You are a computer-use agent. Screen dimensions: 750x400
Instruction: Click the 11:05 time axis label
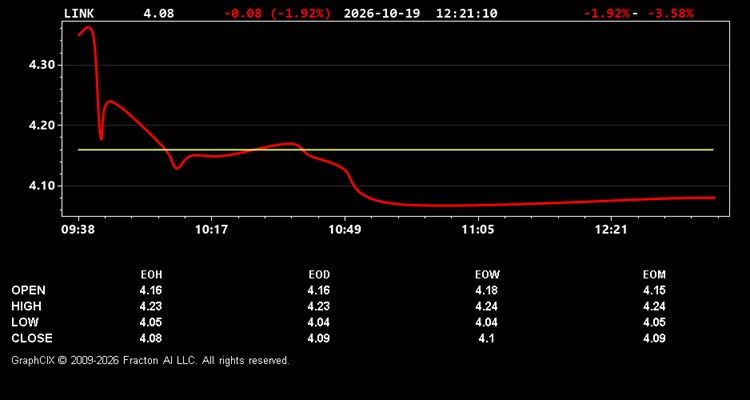coord(478,230)
